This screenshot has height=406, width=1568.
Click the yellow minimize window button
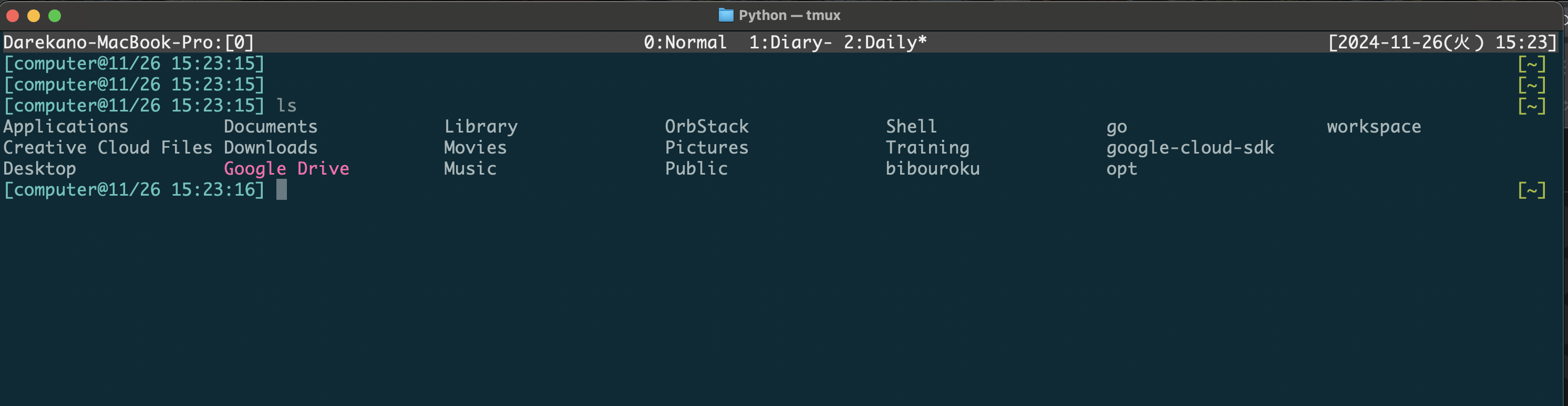[34, 16]
